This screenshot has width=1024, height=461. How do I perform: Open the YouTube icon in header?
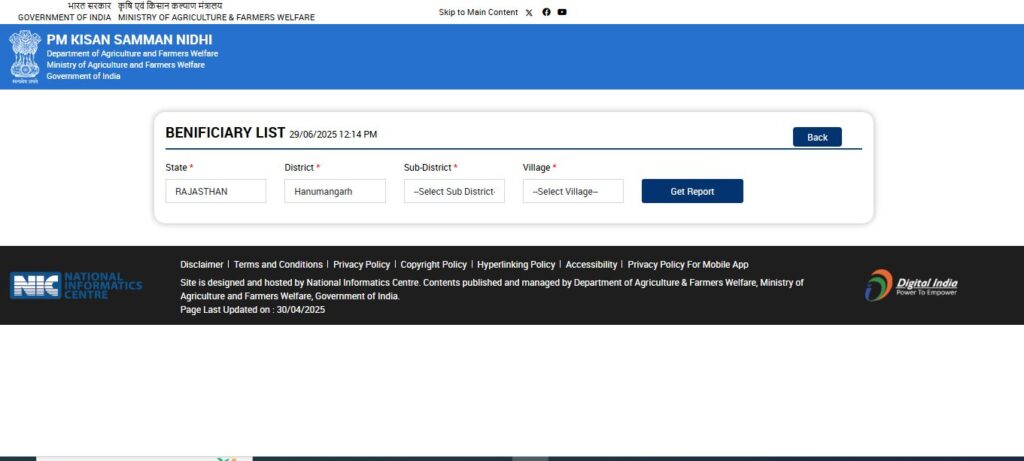(x=562, y=12)
